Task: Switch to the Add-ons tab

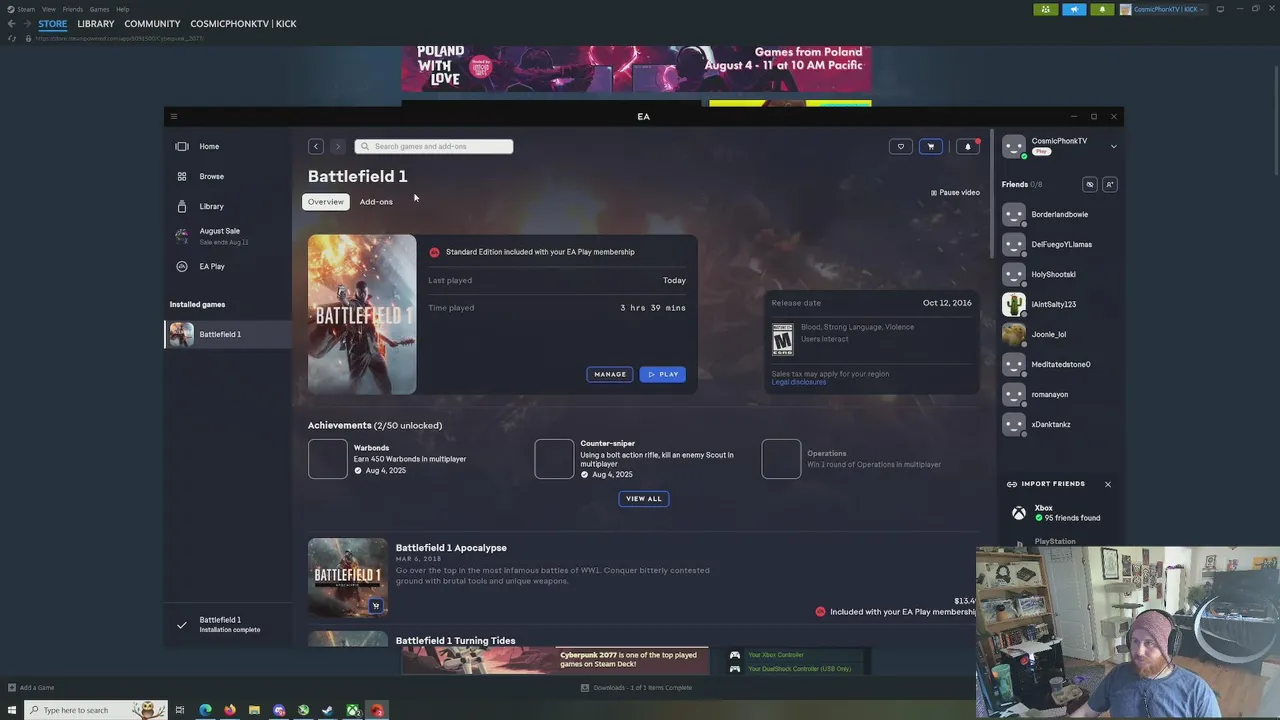Action: pos(376,202)
